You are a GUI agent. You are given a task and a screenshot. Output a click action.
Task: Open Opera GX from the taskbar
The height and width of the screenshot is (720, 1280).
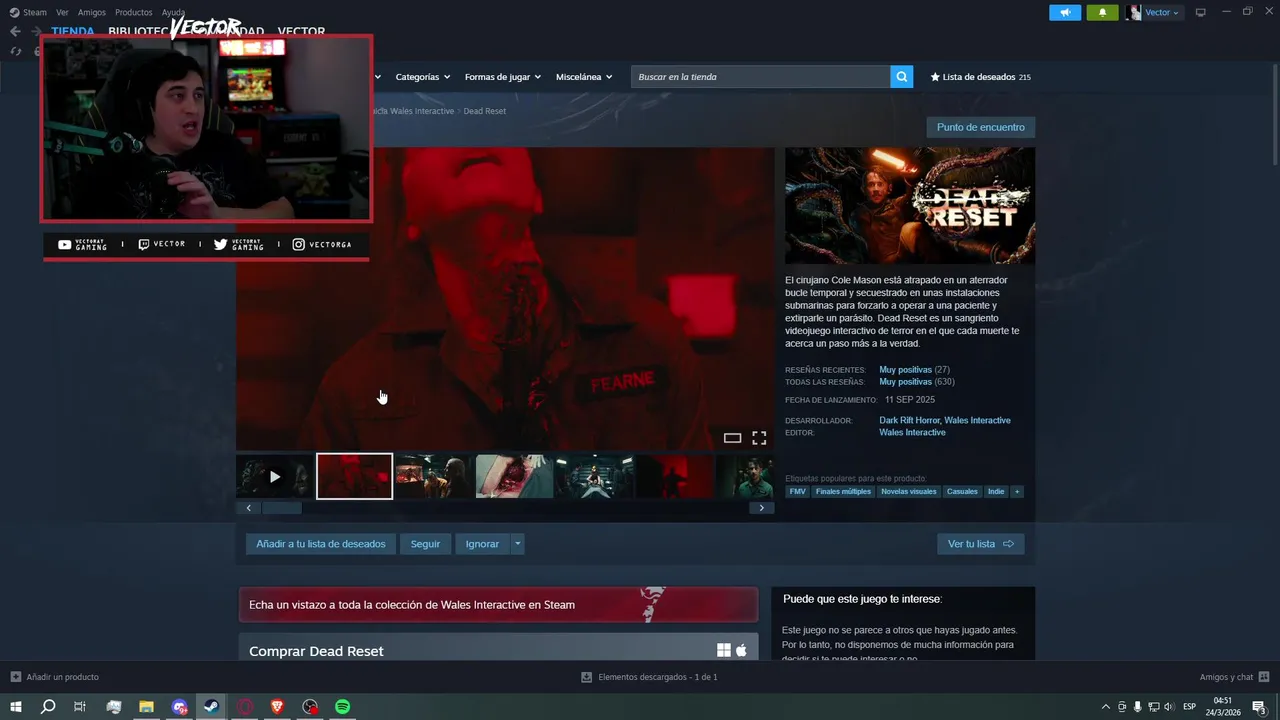(244, 707)
